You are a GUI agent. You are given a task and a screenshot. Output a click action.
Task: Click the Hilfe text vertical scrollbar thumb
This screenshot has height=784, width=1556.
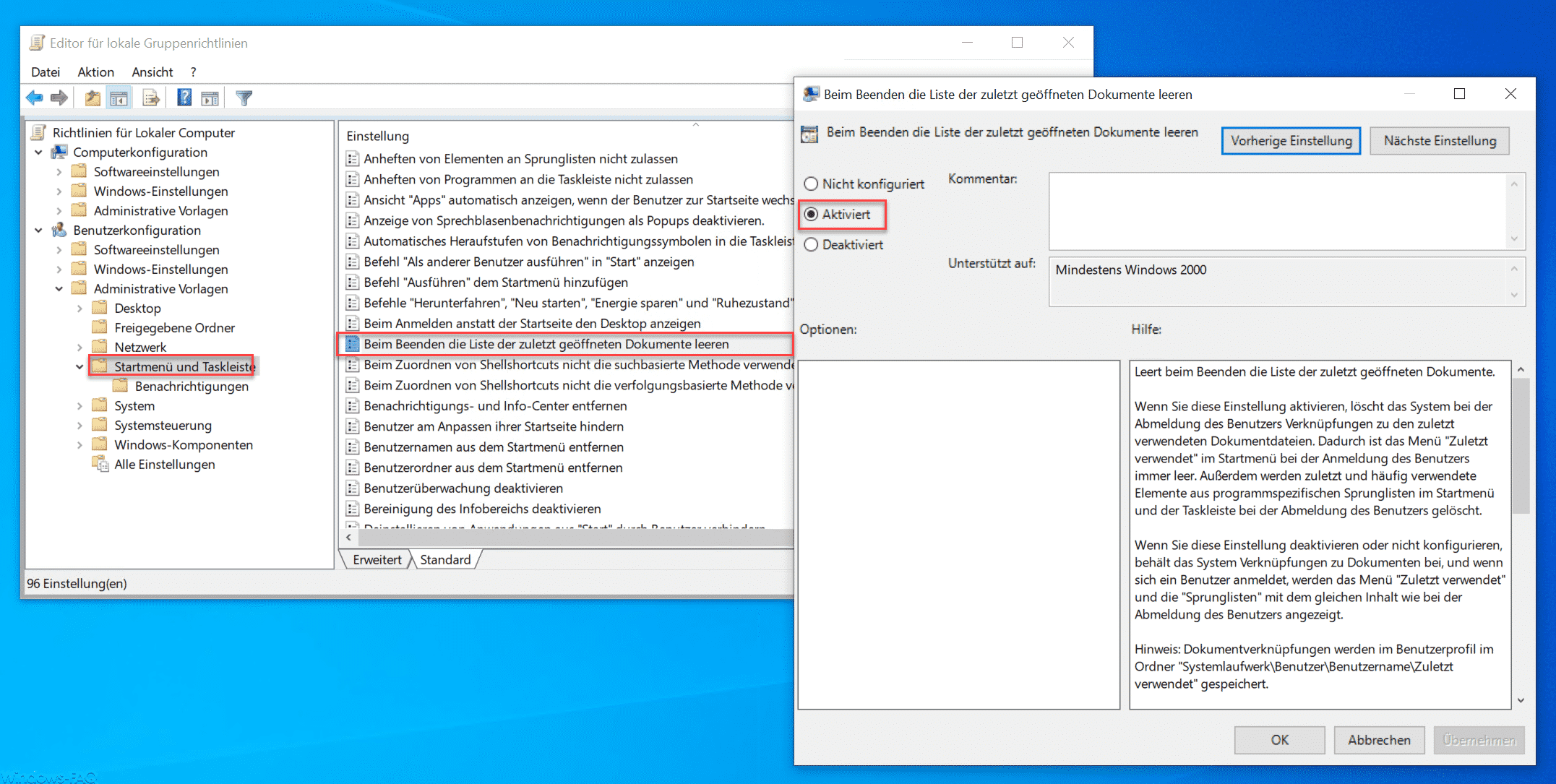click(1521, 445)
